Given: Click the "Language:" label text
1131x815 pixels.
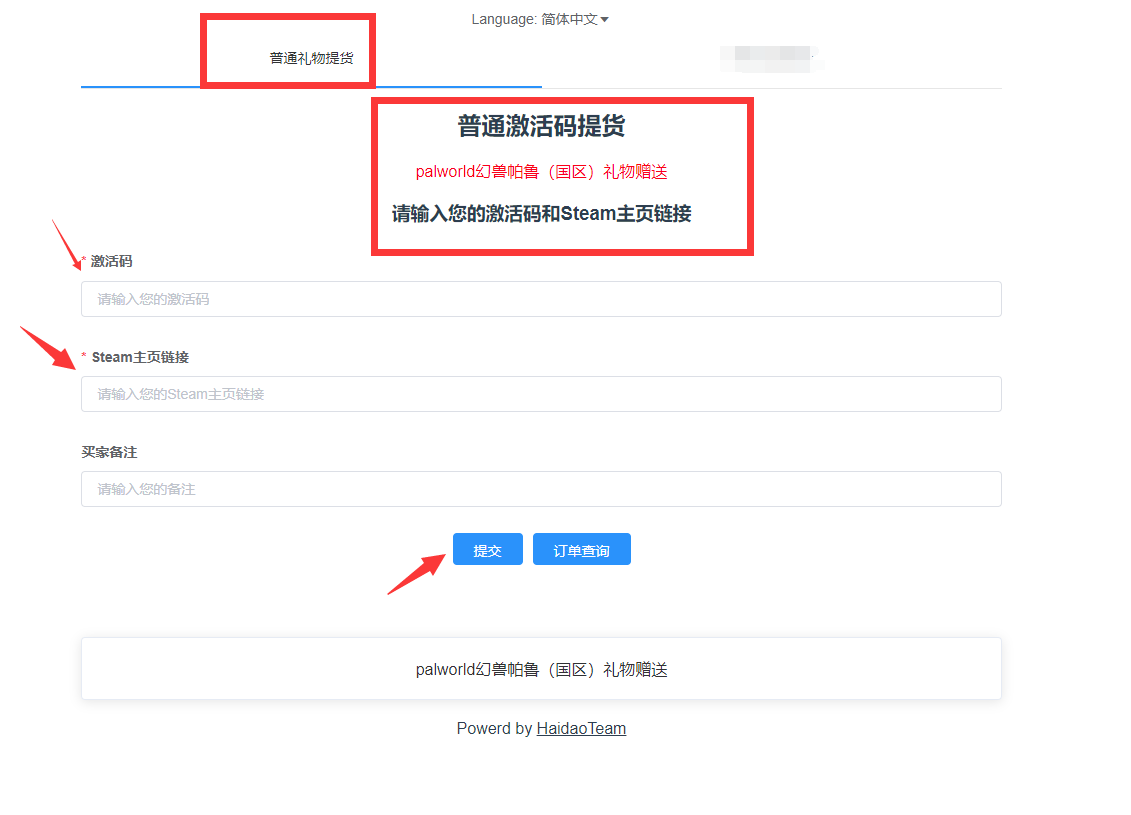Looking at the screenshot, I should [x=504, y=19].
